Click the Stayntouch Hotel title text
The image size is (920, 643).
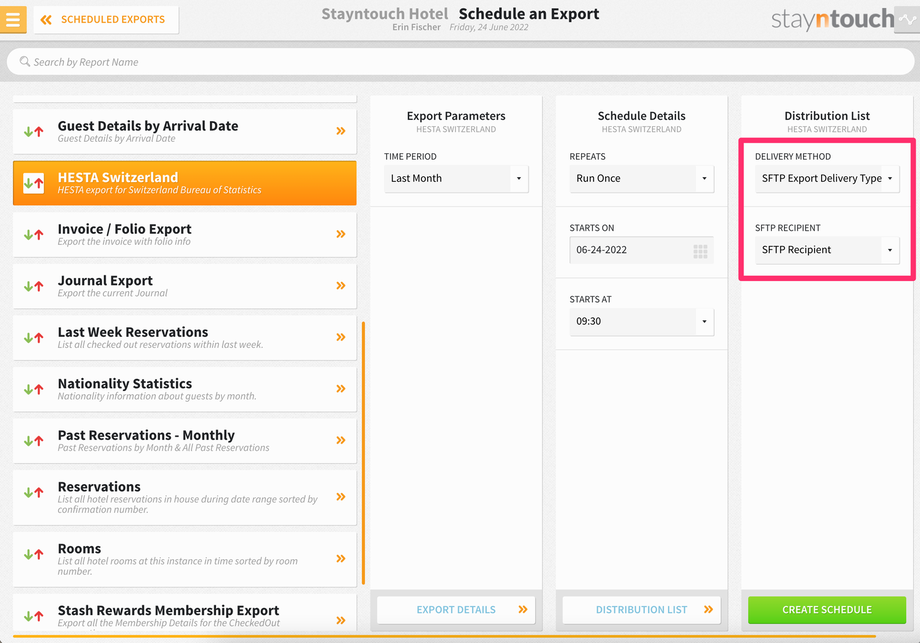[384, 13]
